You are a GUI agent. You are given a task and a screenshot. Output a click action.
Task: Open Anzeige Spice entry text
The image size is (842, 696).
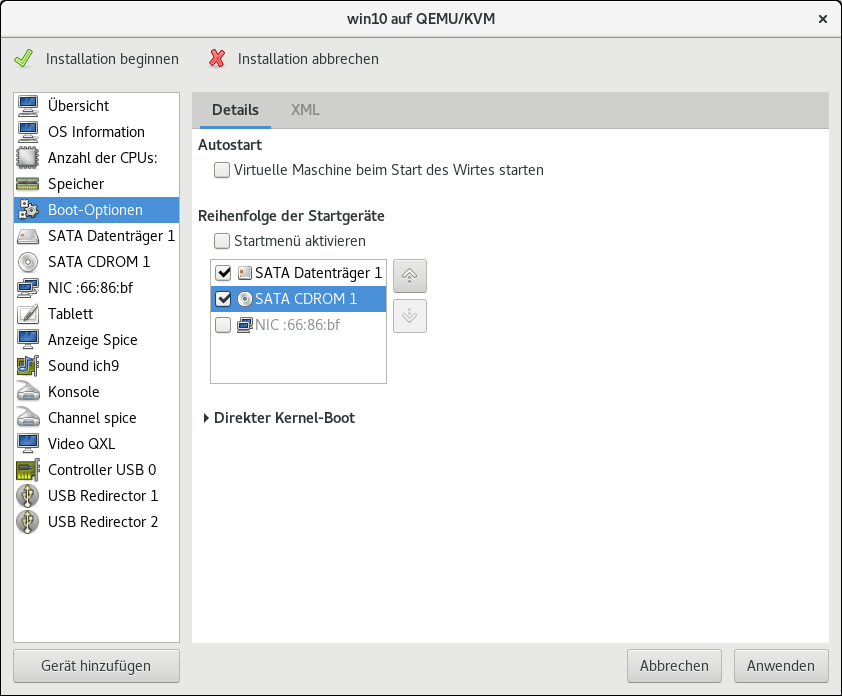point(93,340)
